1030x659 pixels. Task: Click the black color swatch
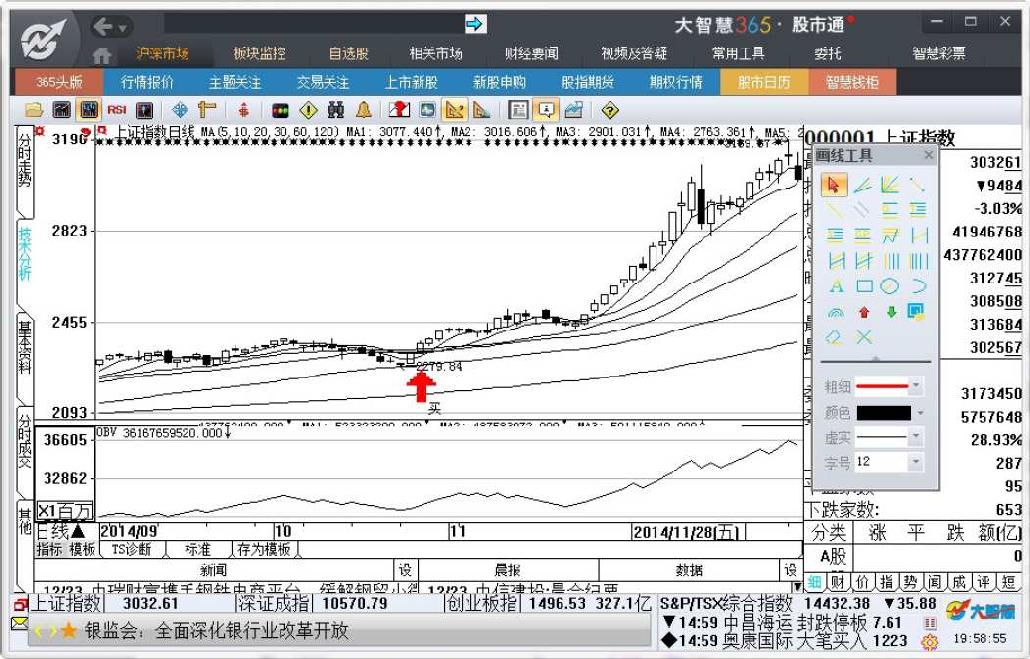pyautogui.click(x=884, y=413)
